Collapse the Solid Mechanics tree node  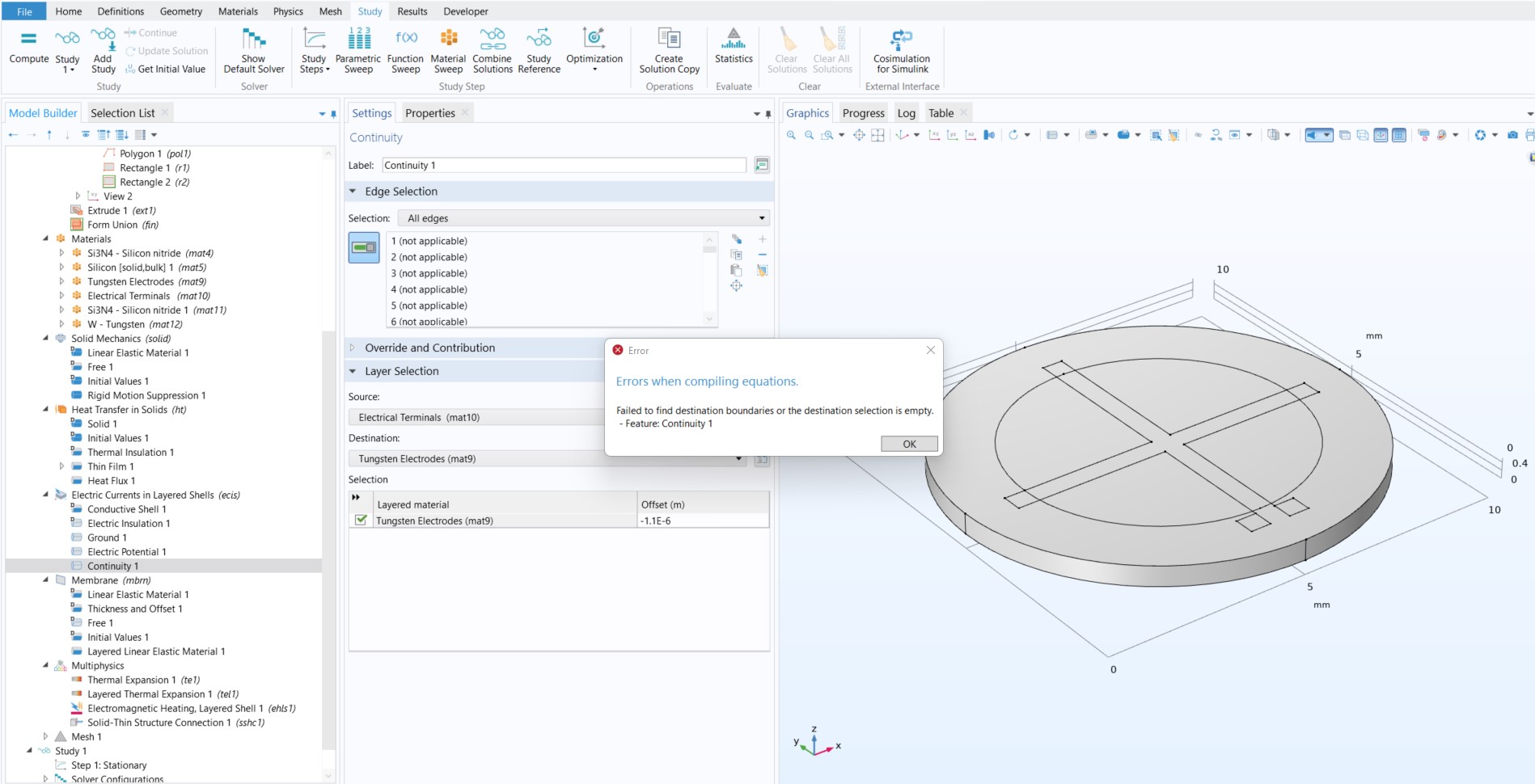45,339
